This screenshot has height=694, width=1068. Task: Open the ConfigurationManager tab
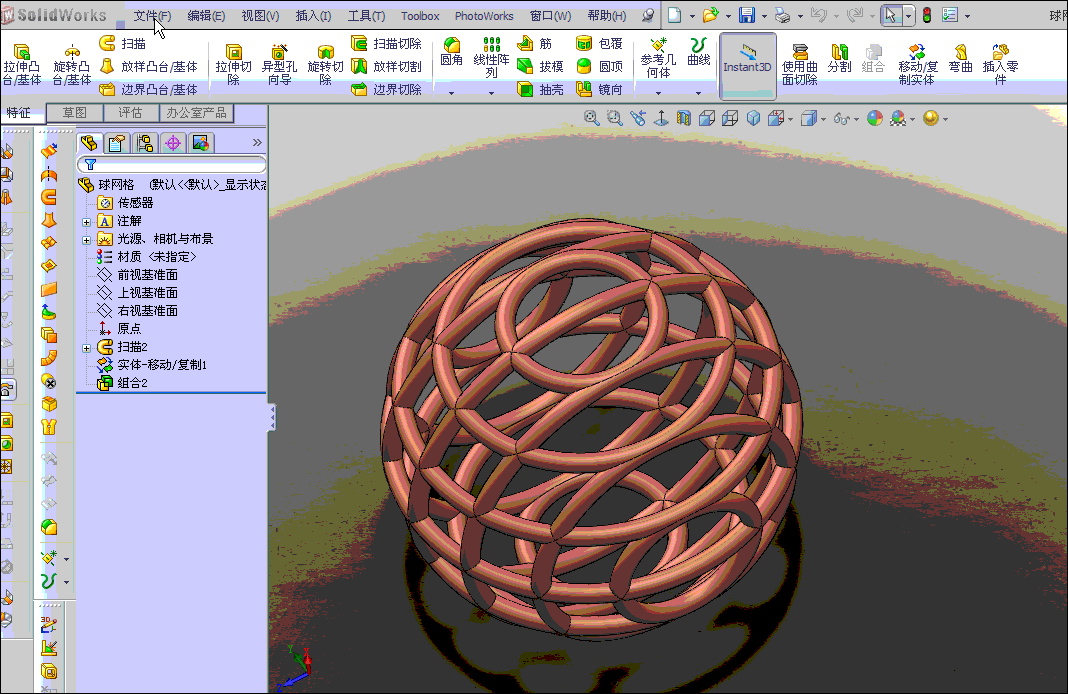pyautogui.click(x=144, y=143)
